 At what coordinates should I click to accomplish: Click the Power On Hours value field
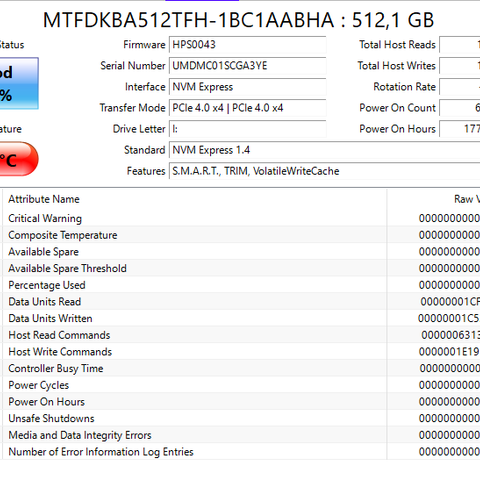(460, 129)
